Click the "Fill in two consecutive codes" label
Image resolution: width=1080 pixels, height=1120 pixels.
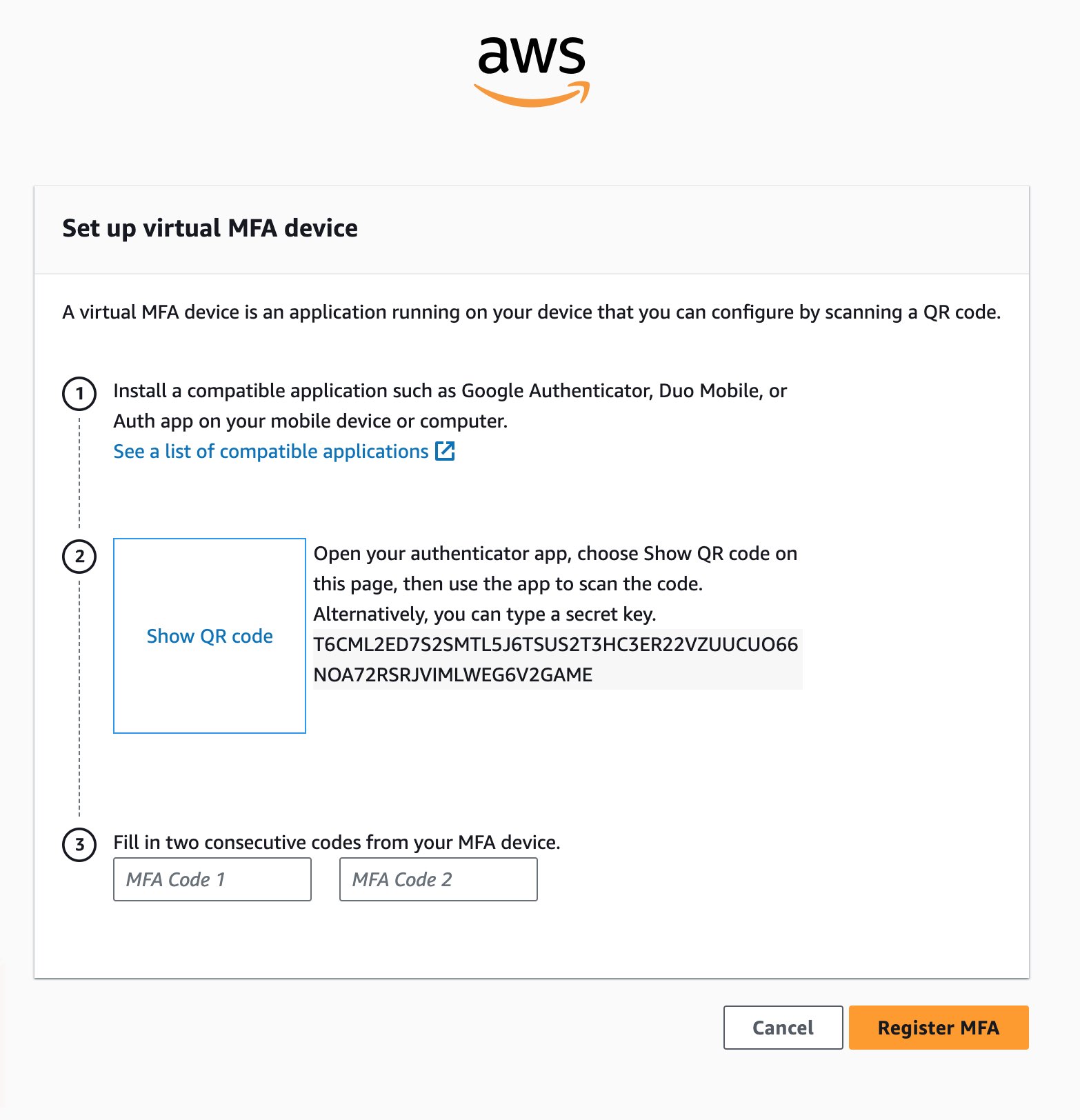[x=337, y=842]
